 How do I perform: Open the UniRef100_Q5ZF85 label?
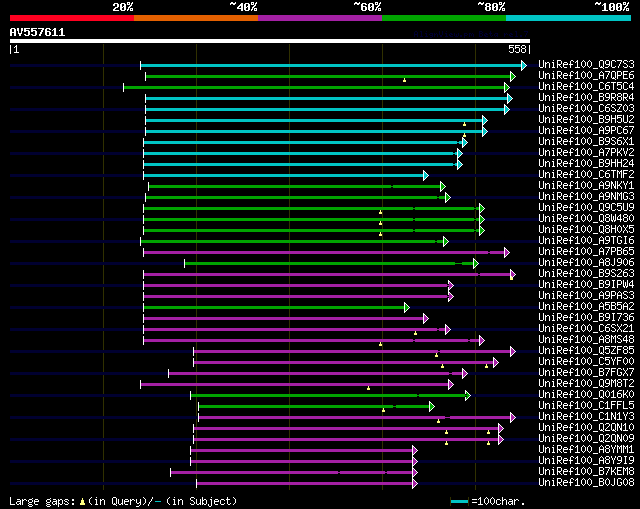point(586,351)
